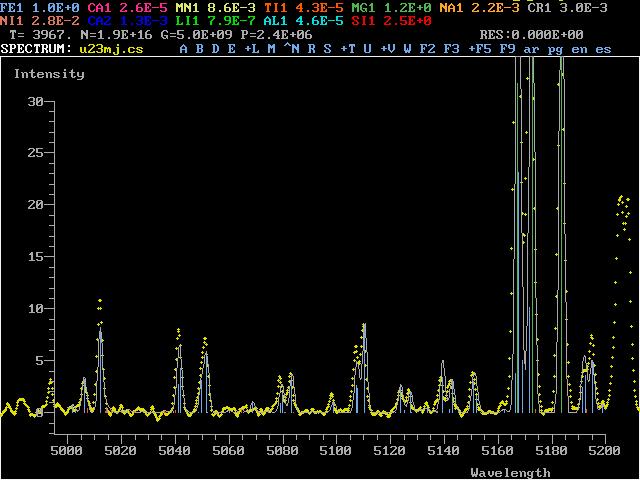Viewport: 640px width, 480px height.
Task: Click the RES:0.000E+00 residual readout
Action: pos(531,35)
